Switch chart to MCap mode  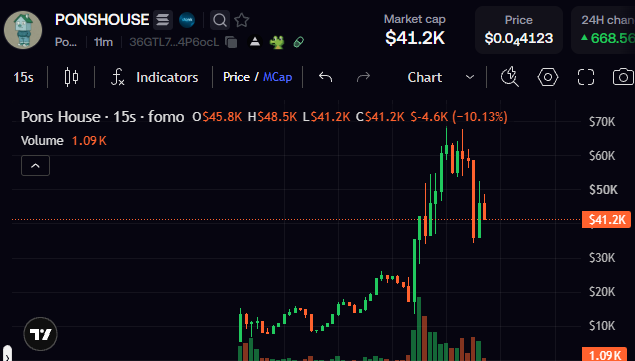[x=277, y=77]
